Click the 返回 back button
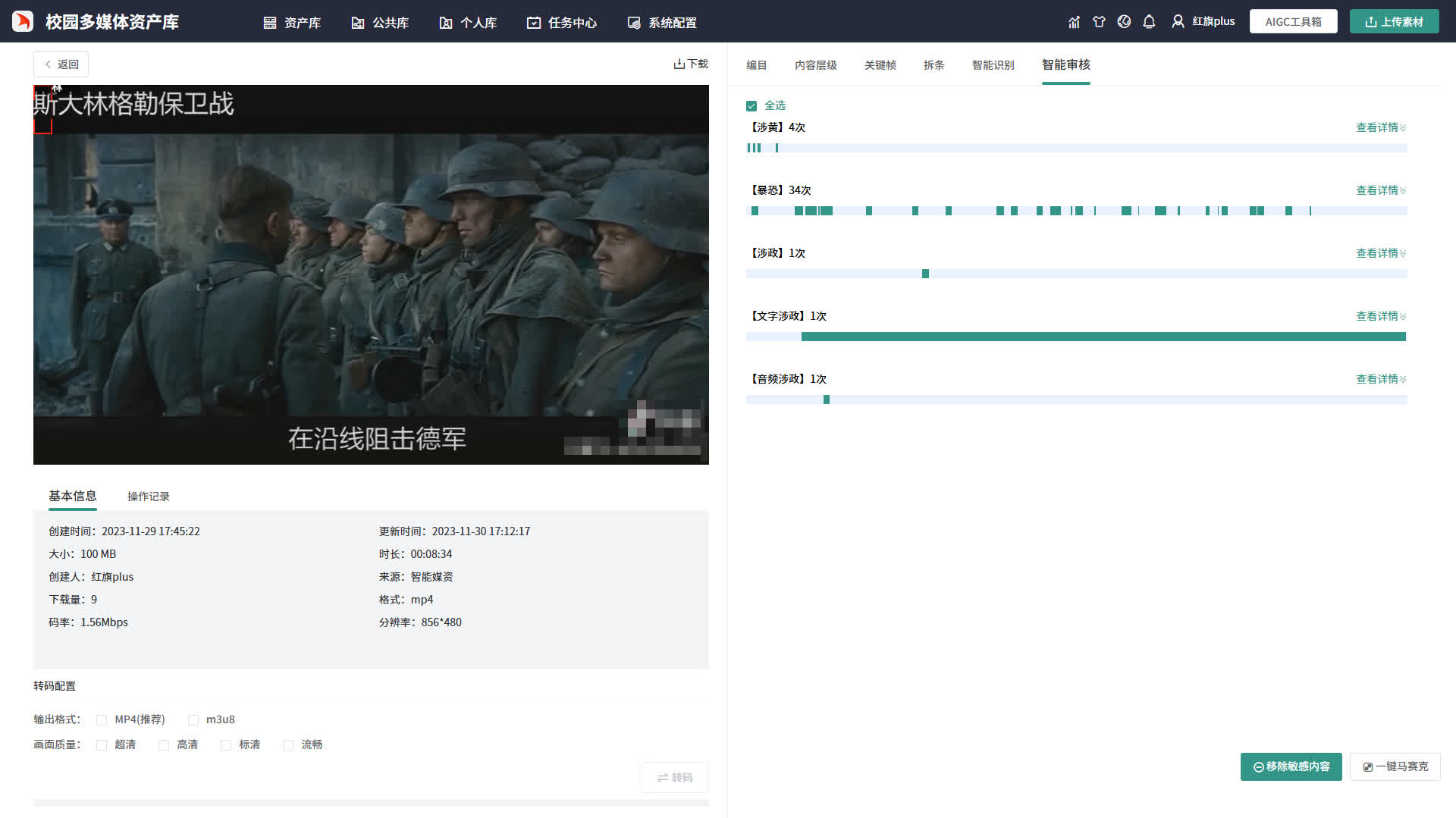 tap(61, 64)
